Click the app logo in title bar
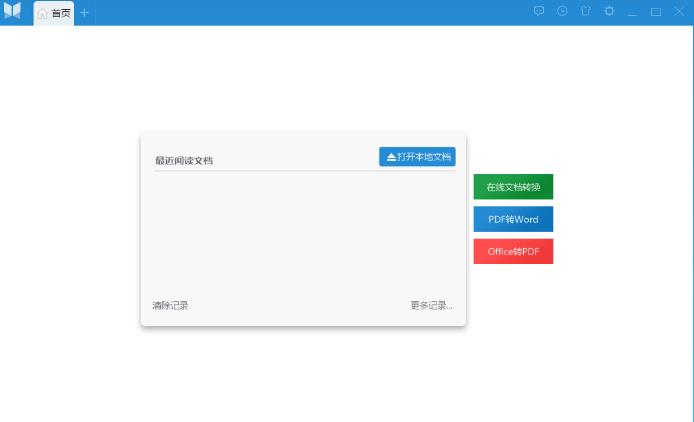The width and height of the screenshot is (694, 422). tap(12, 11)
